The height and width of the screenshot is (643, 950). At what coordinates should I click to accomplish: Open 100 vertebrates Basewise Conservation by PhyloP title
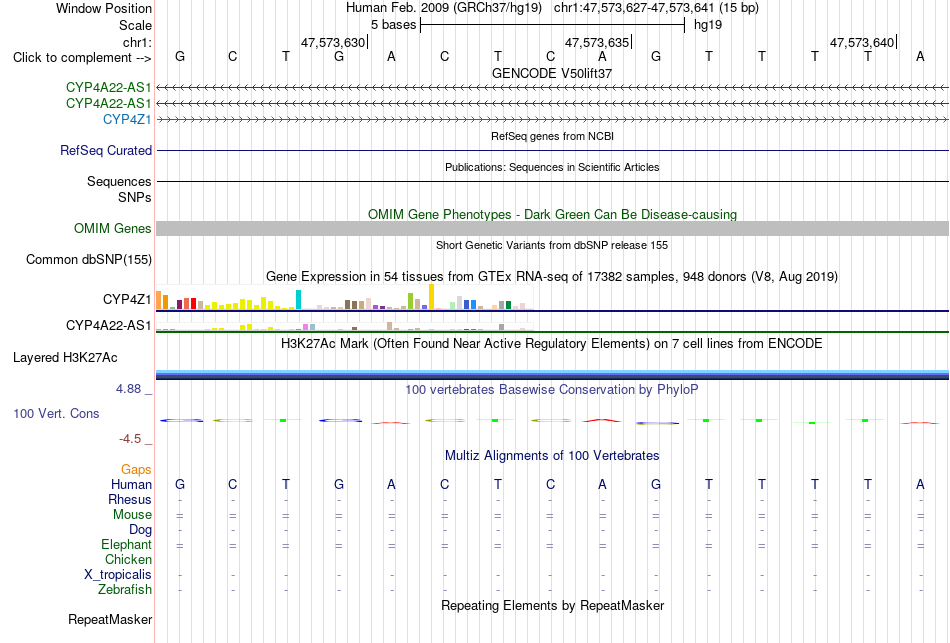552,390
